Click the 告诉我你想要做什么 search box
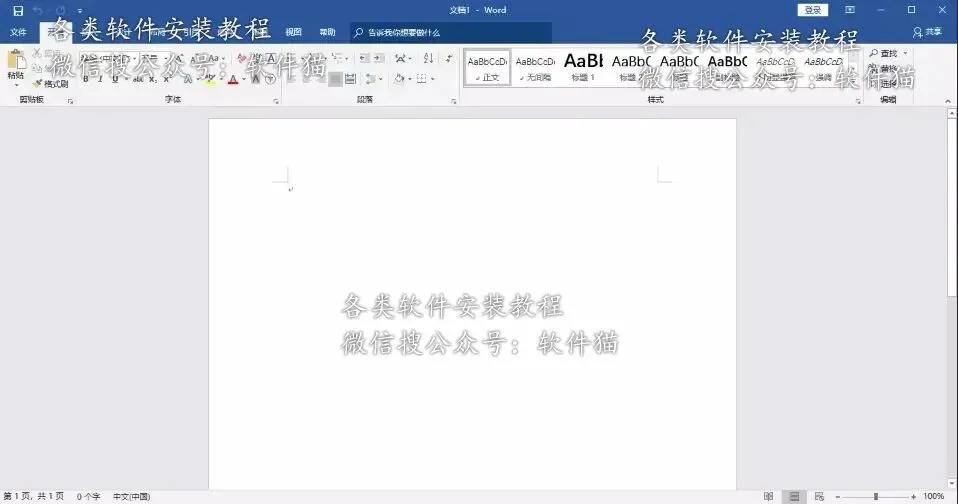Image resolution: width=958 pixels, height=504 pixels. click(452, 32)
